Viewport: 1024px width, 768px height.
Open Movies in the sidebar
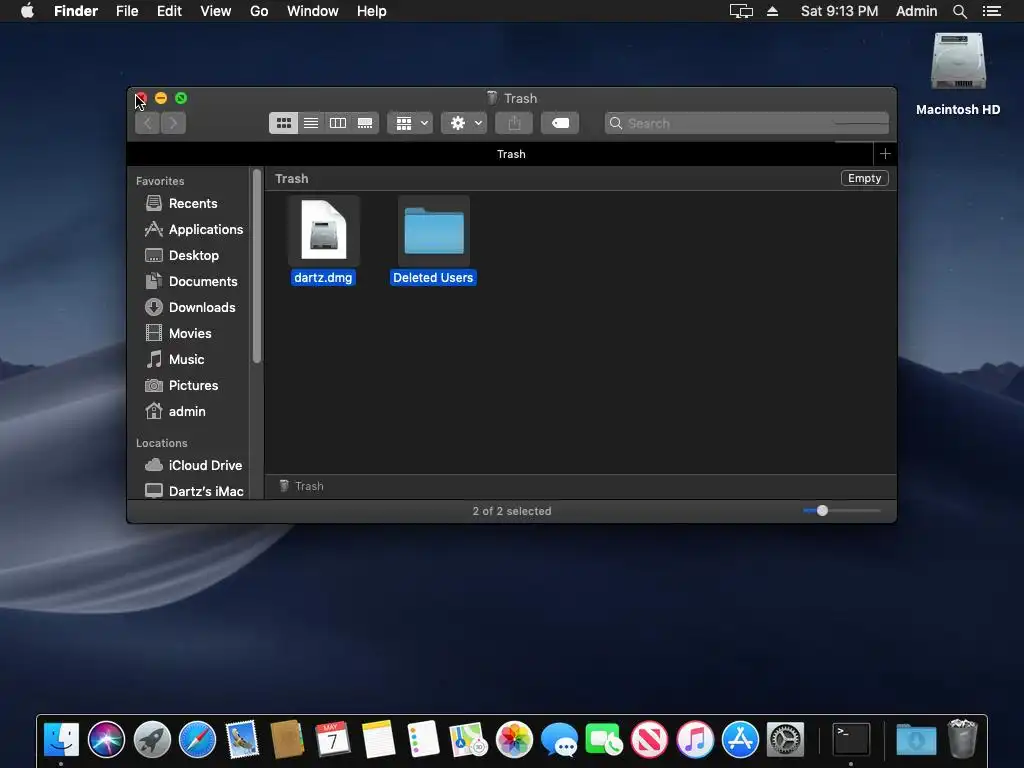(x=178, y=334)
